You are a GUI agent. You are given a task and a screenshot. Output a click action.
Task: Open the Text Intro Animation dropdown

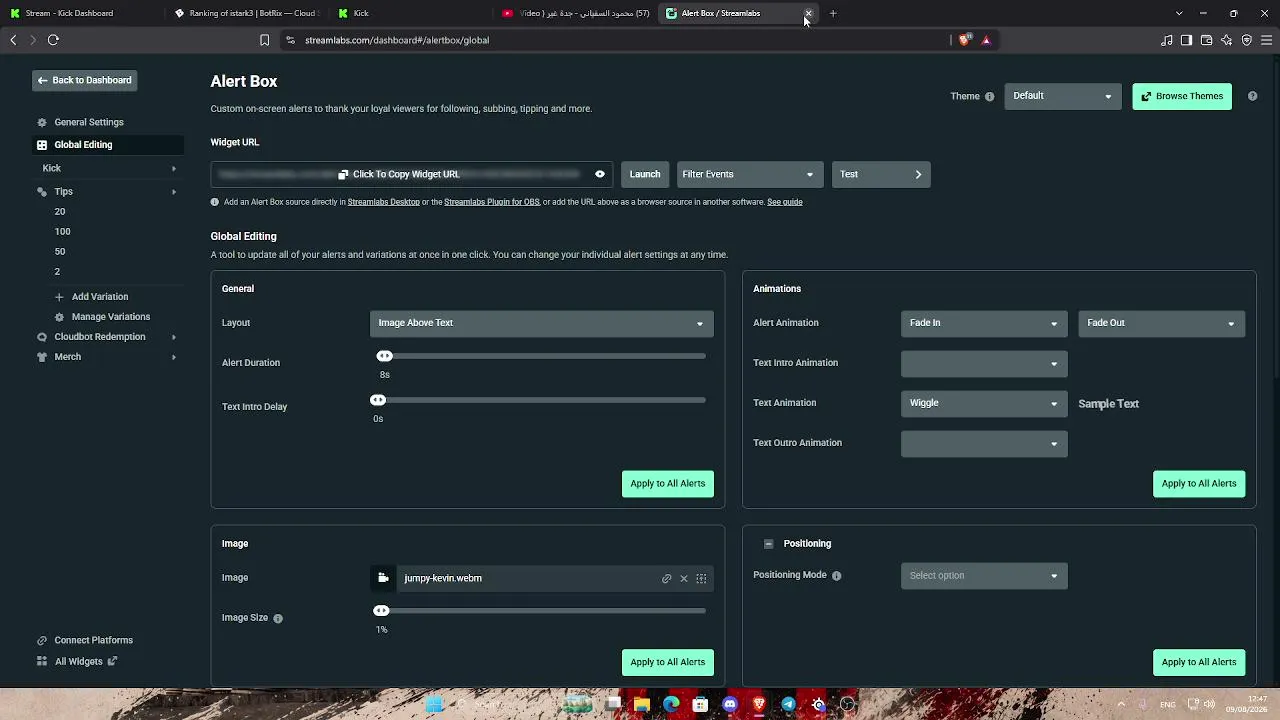tap(984, 363)
